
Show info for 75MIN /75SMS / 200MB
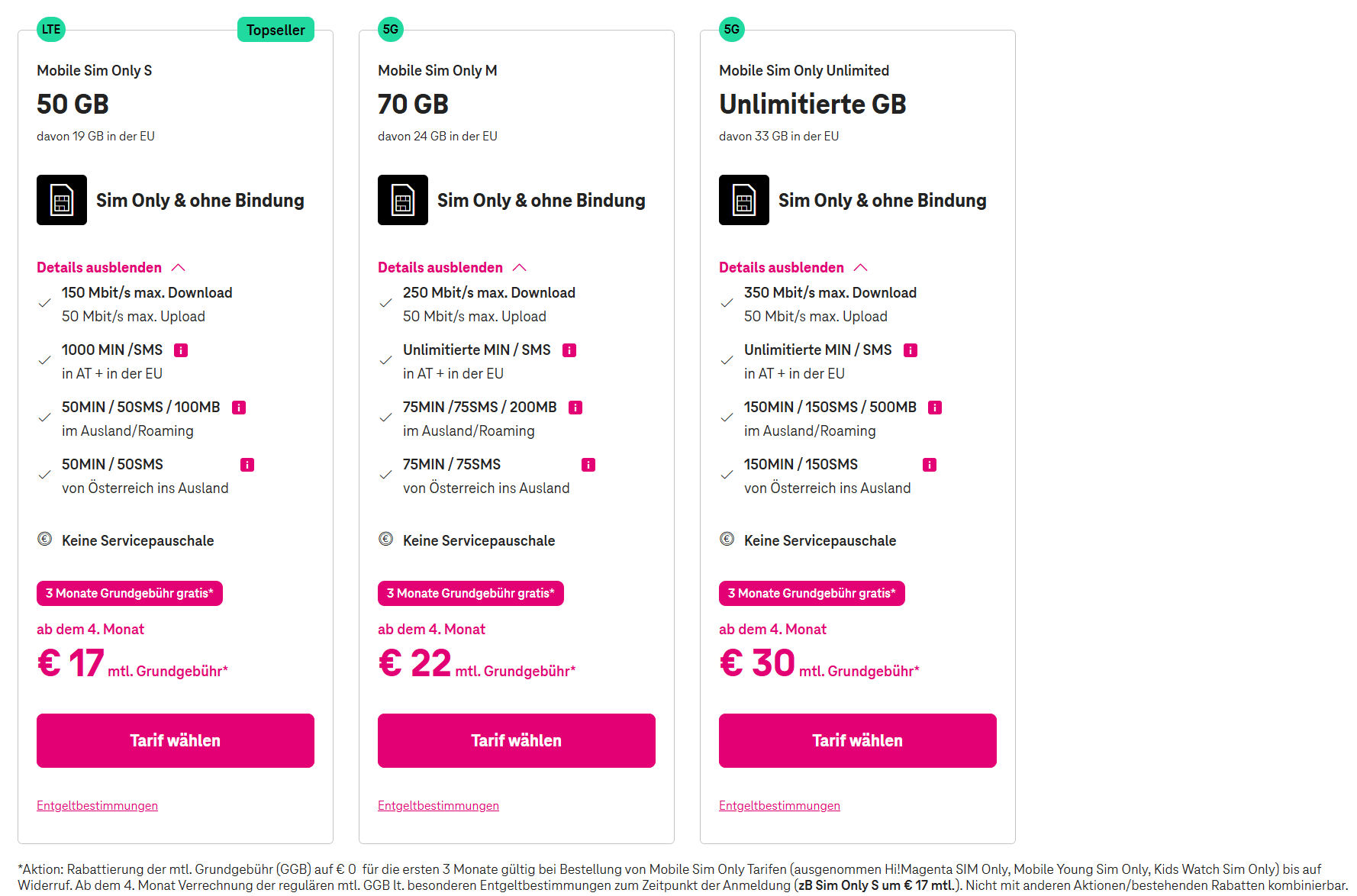tap(575, 408)
